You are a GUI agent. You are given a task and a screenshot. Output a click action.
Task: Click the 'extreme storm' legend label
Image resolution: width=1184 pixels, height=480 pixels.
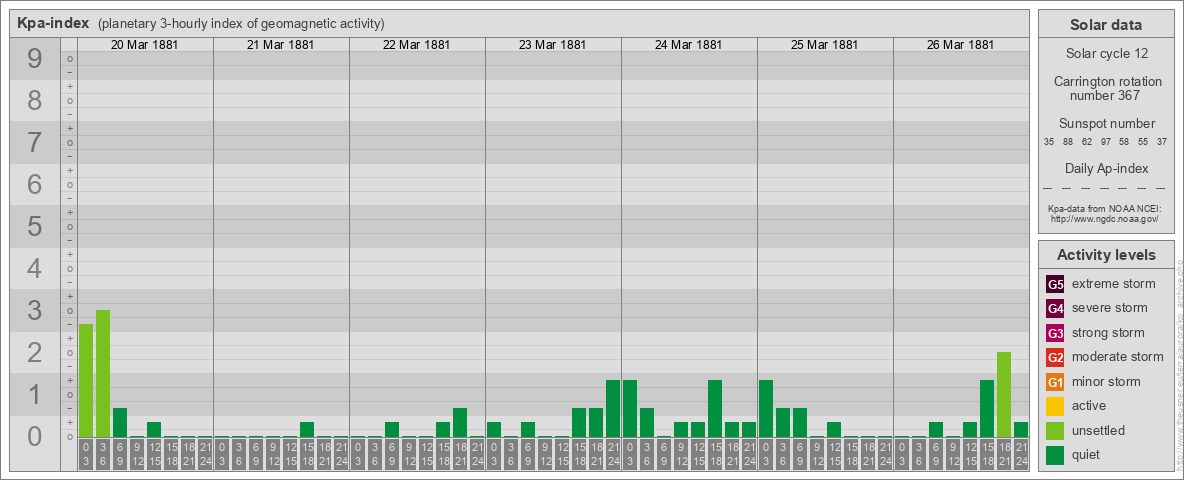point(1114,284)
